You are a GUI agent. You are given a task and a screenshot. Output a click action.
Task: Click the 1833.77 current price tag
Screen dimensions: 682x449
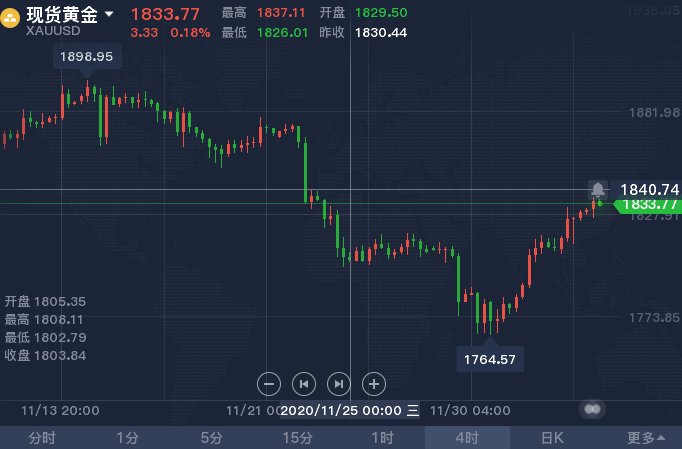point(648,204)
